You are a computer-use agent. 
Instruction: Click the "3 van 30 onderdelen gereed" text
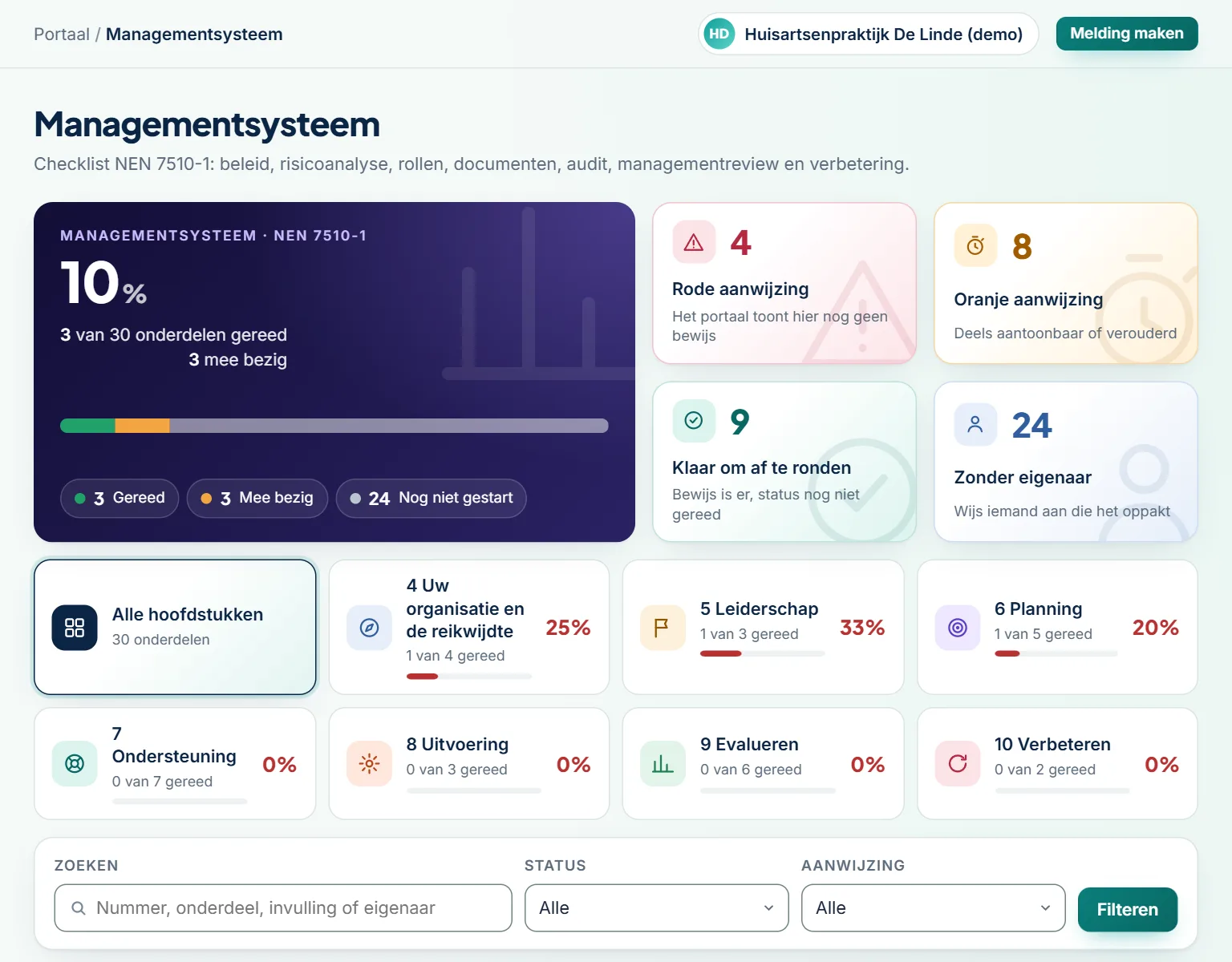click(173, 335)
